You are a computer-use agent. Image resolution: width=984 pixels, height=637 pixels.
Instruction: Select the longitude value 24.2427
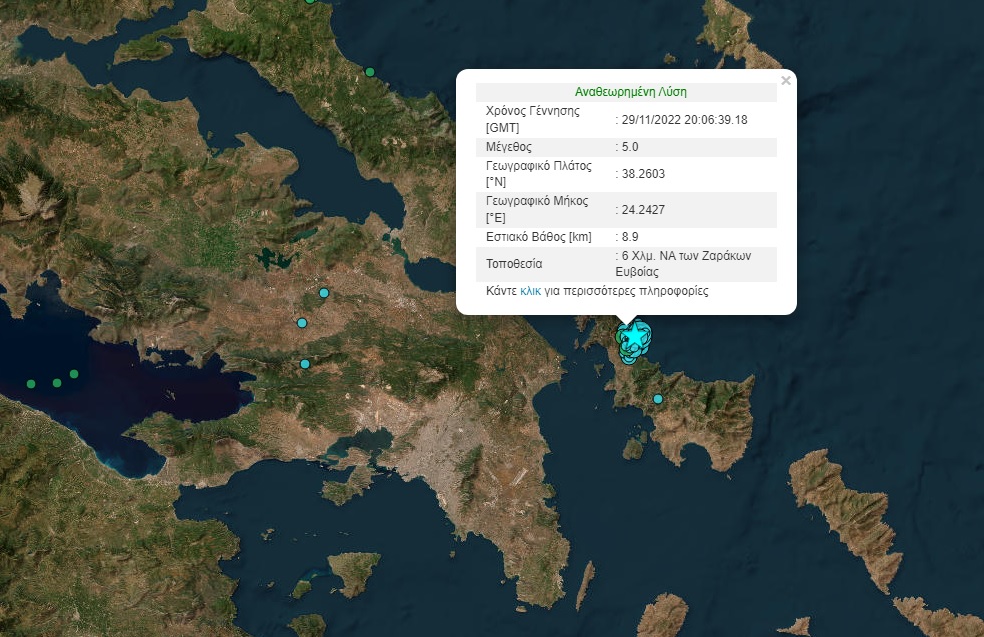pyautogui.click(x=643, y=210)
